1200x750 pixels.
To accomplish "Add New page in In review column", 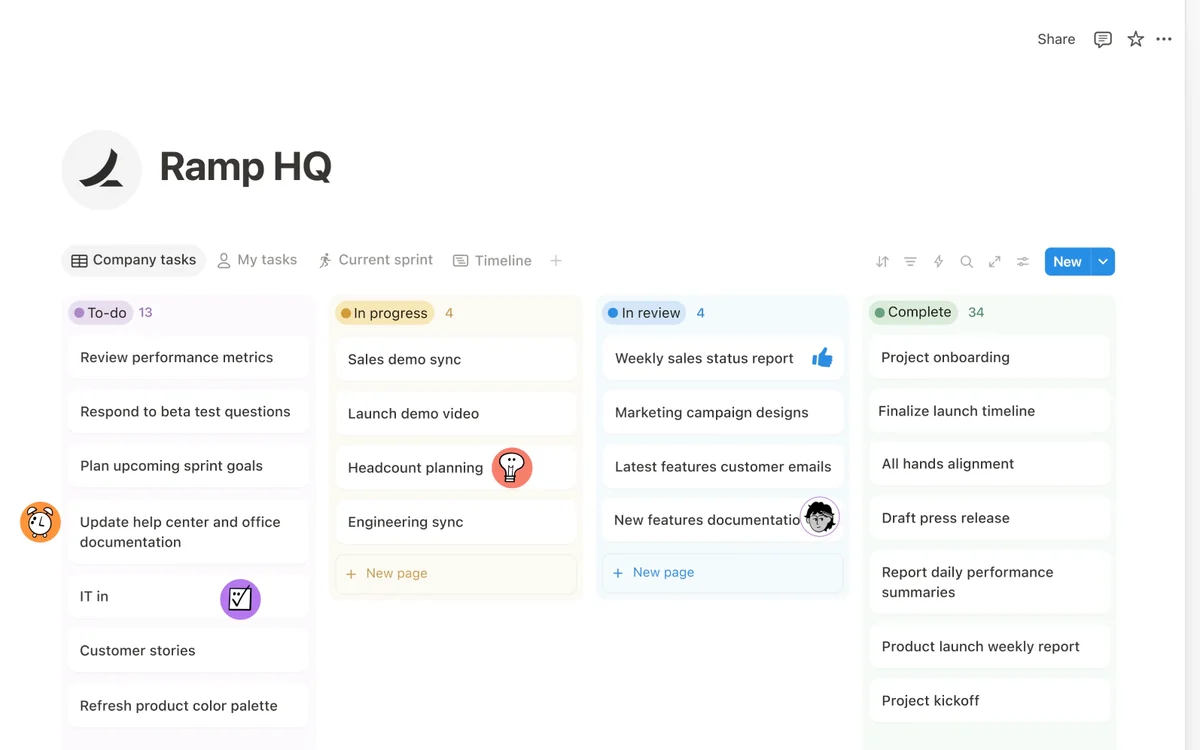I will tap(722, 572).
